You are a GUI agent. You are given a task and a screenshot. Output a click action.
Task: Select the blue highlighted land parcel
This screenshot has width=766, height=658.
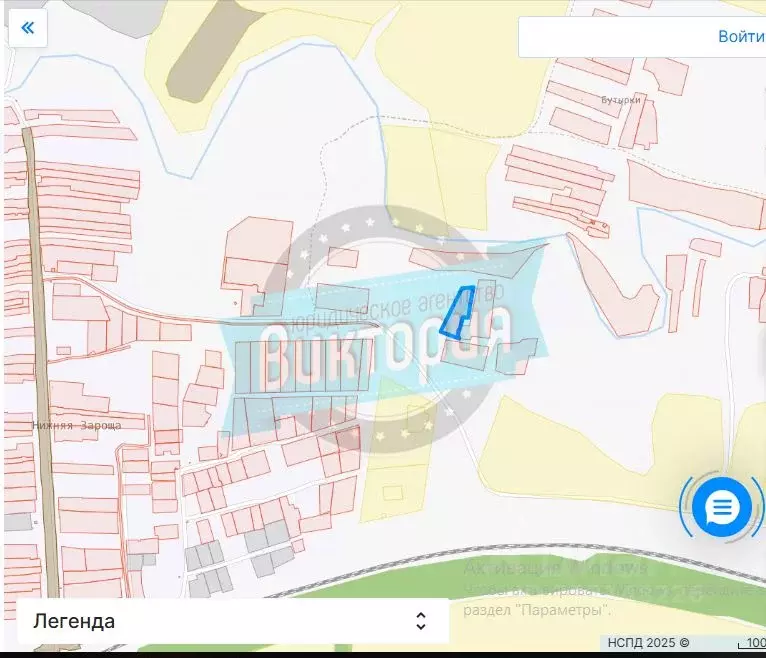click(458, 314)
